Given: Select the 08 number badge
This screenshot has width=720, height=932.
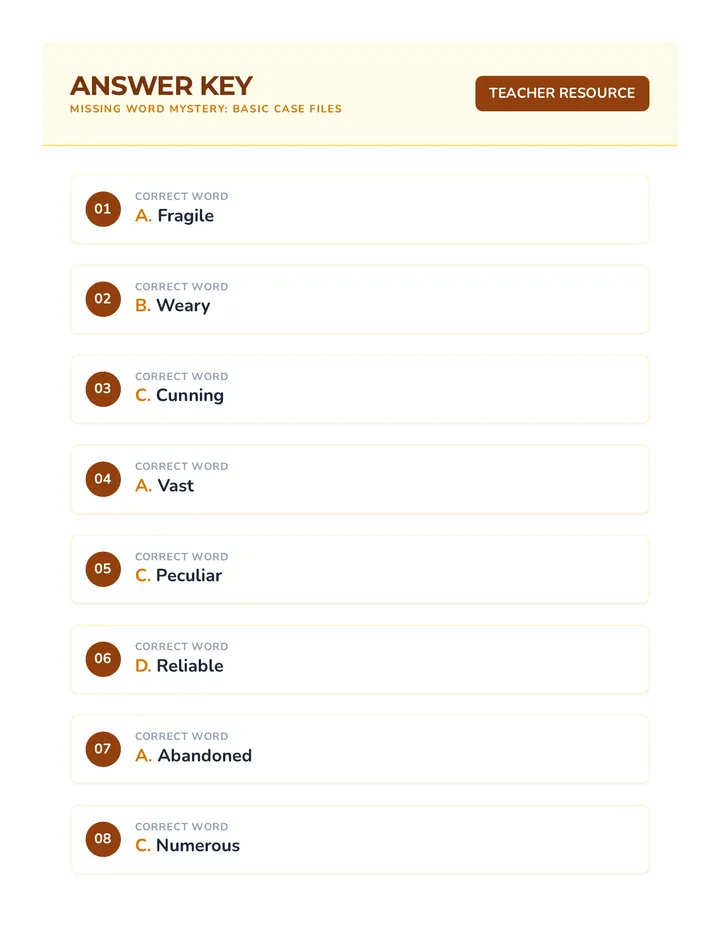Looking at the screenshot, I should click(x=103, y=839).
